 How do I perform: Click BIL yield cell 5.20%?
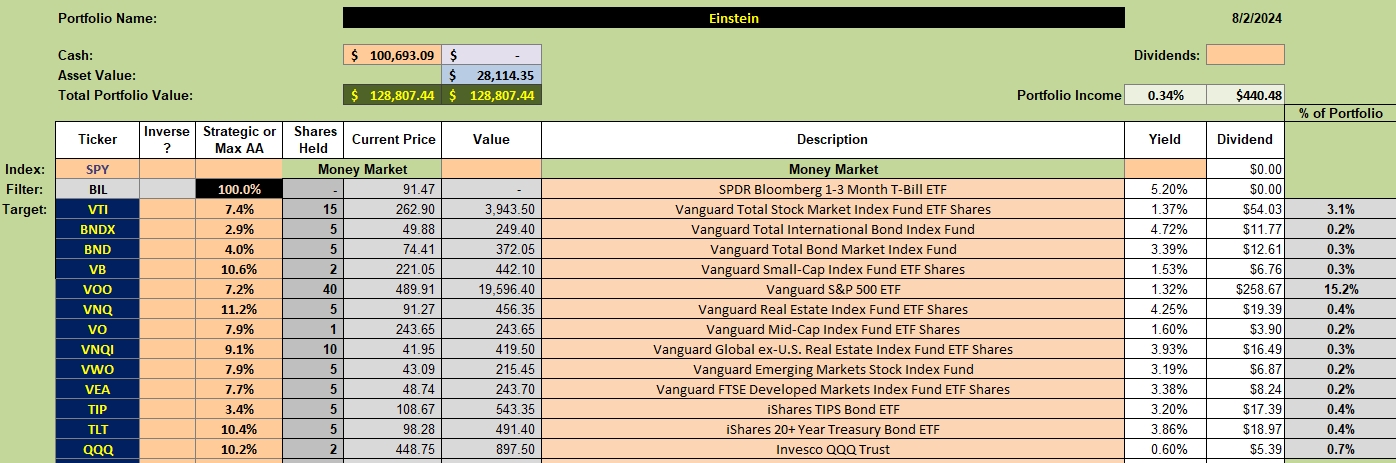pyautogui.click(x=1165, y=189)
